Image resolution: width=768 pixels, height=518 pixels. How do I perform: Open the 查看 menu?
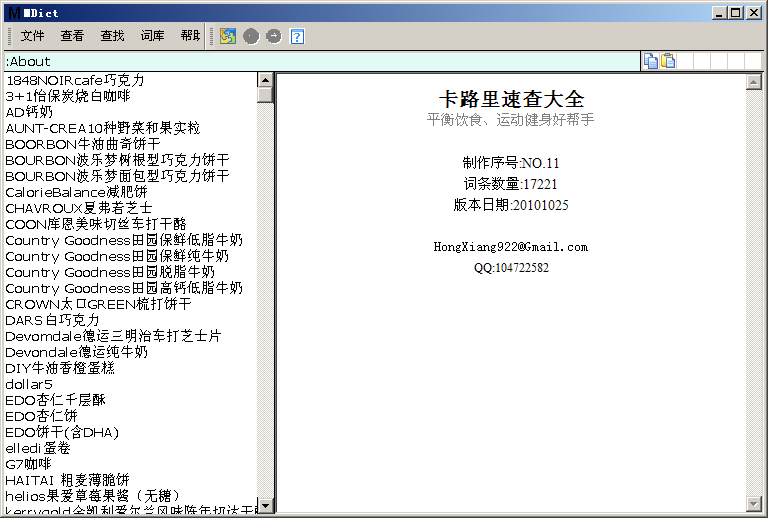(x=72, y=36)
